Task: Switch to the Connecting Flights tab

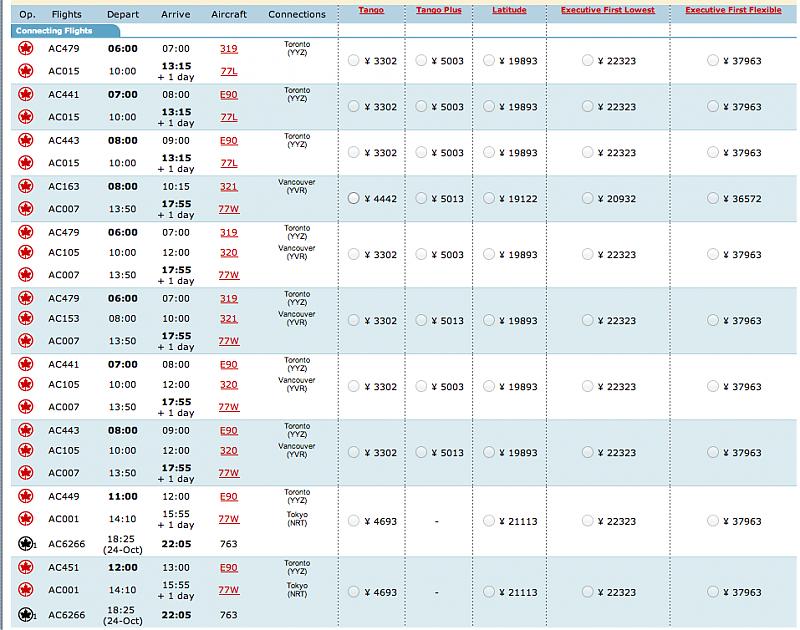Action: click(x=65, y=31)
